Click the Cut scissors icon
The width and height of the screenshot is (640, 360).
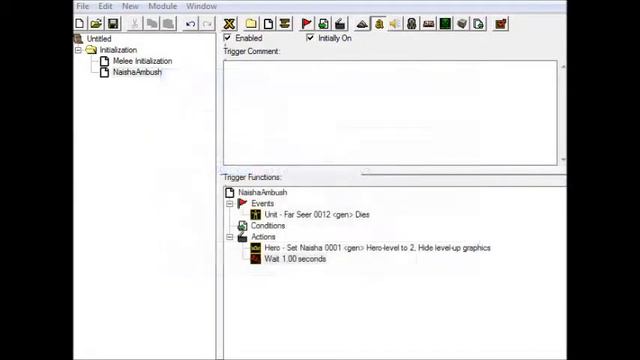134,24
